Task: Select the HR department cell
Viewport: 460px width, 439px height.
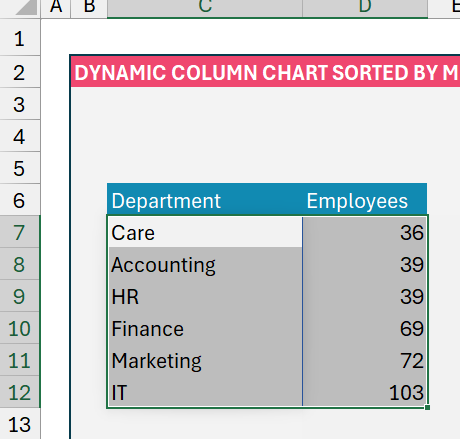Action: (x=205, y=296)
